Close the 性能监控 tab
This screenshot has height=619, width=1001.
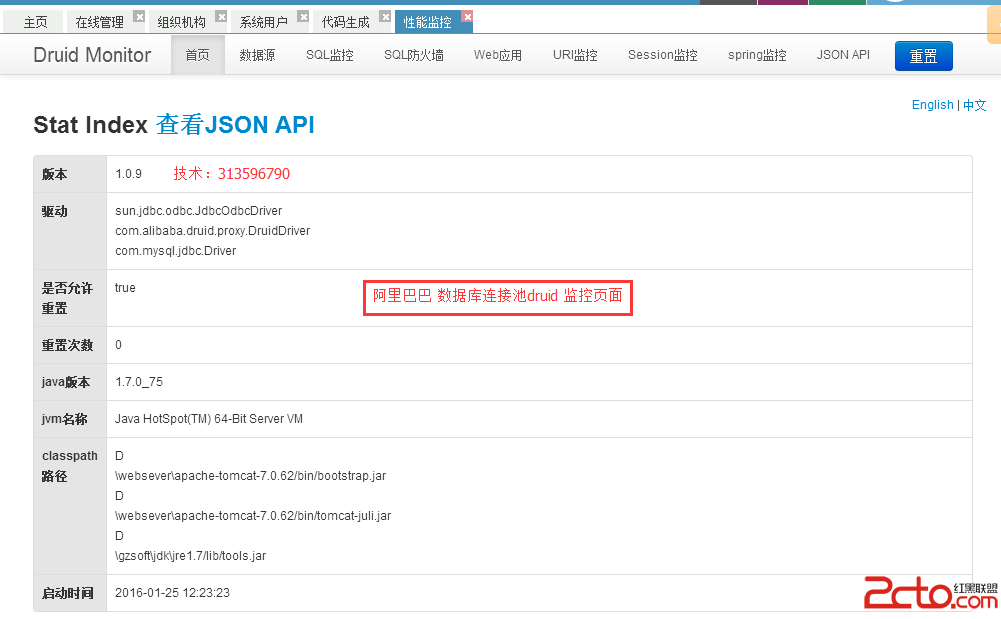tap(468, 17)
